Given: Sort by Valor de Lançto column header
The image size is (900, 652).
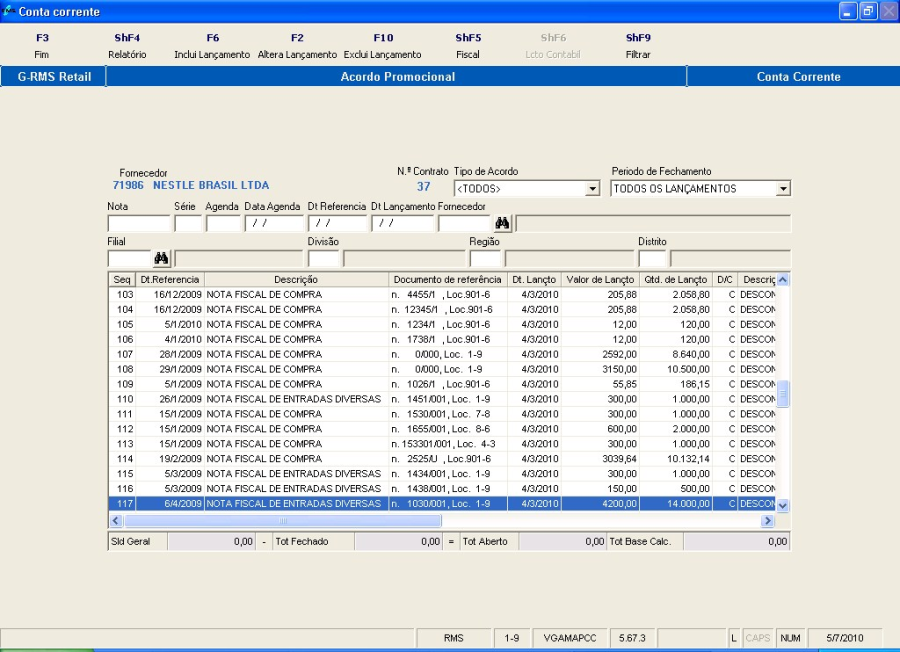Looking at the screenshot, I should coord(599,280).
